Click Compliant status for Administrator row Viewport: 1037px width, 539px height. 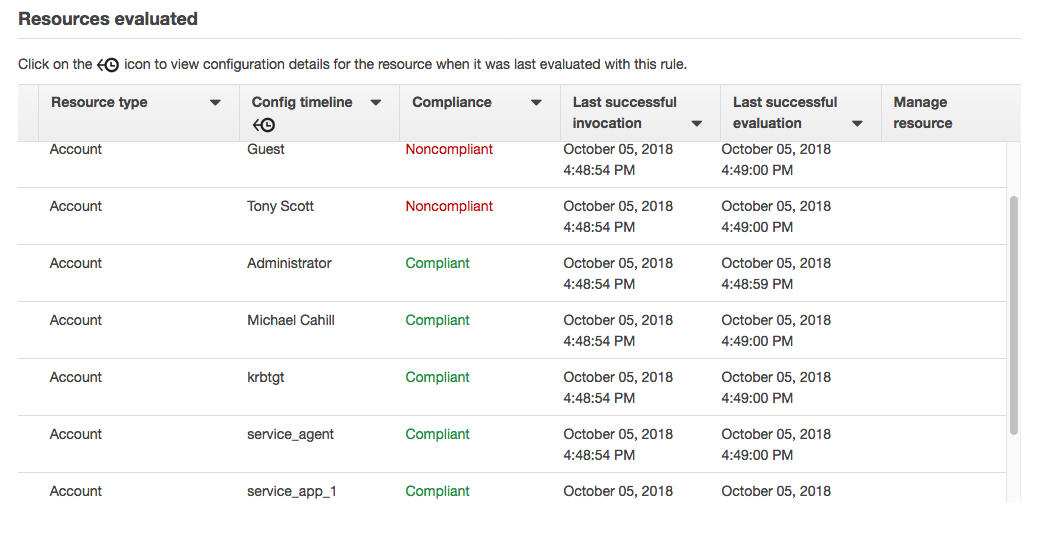pyautogui.click(x=437, y=264)
